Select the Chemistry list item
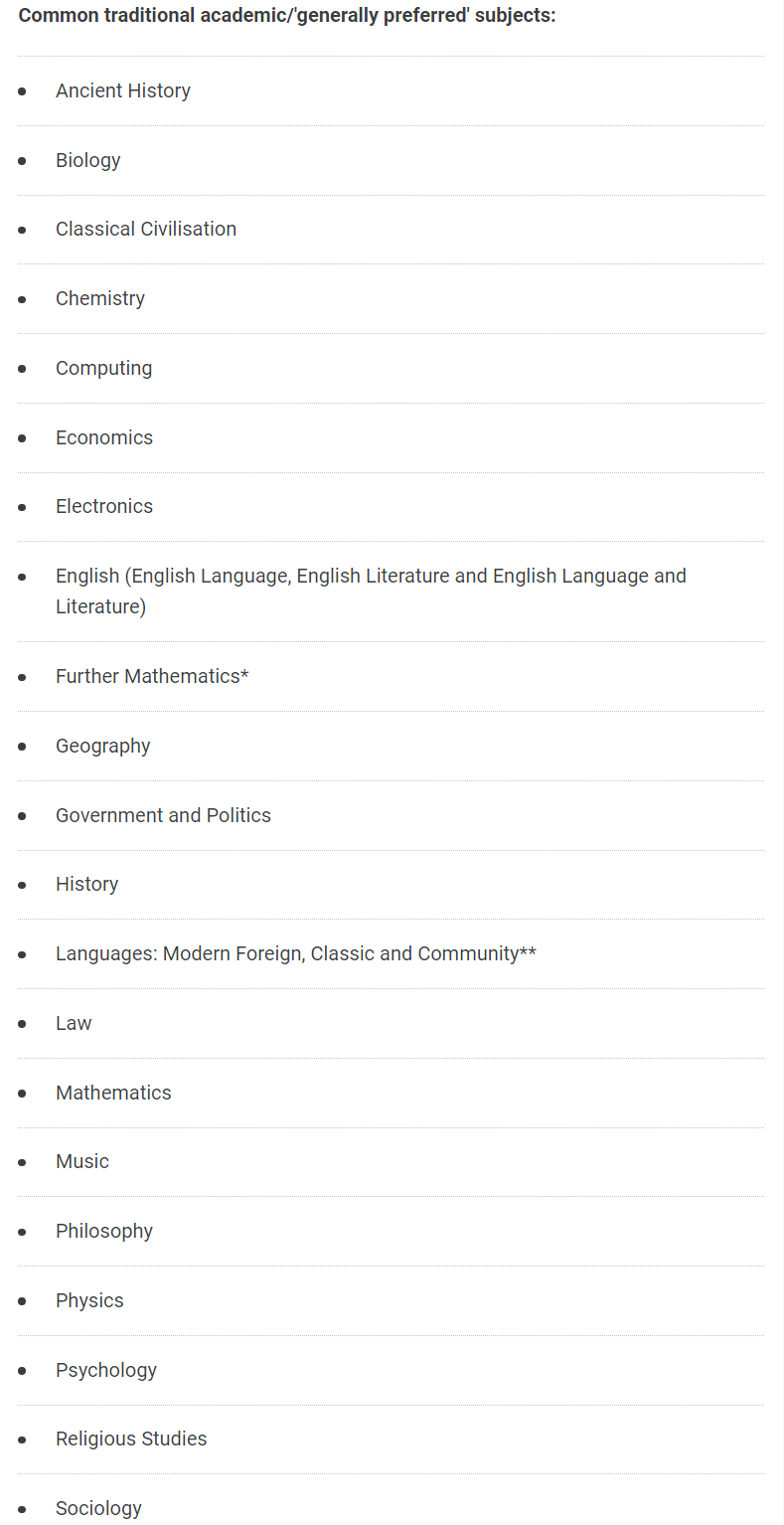Image resolution: width=784 pixels, height=1525 pixels. tap(100, 298)
